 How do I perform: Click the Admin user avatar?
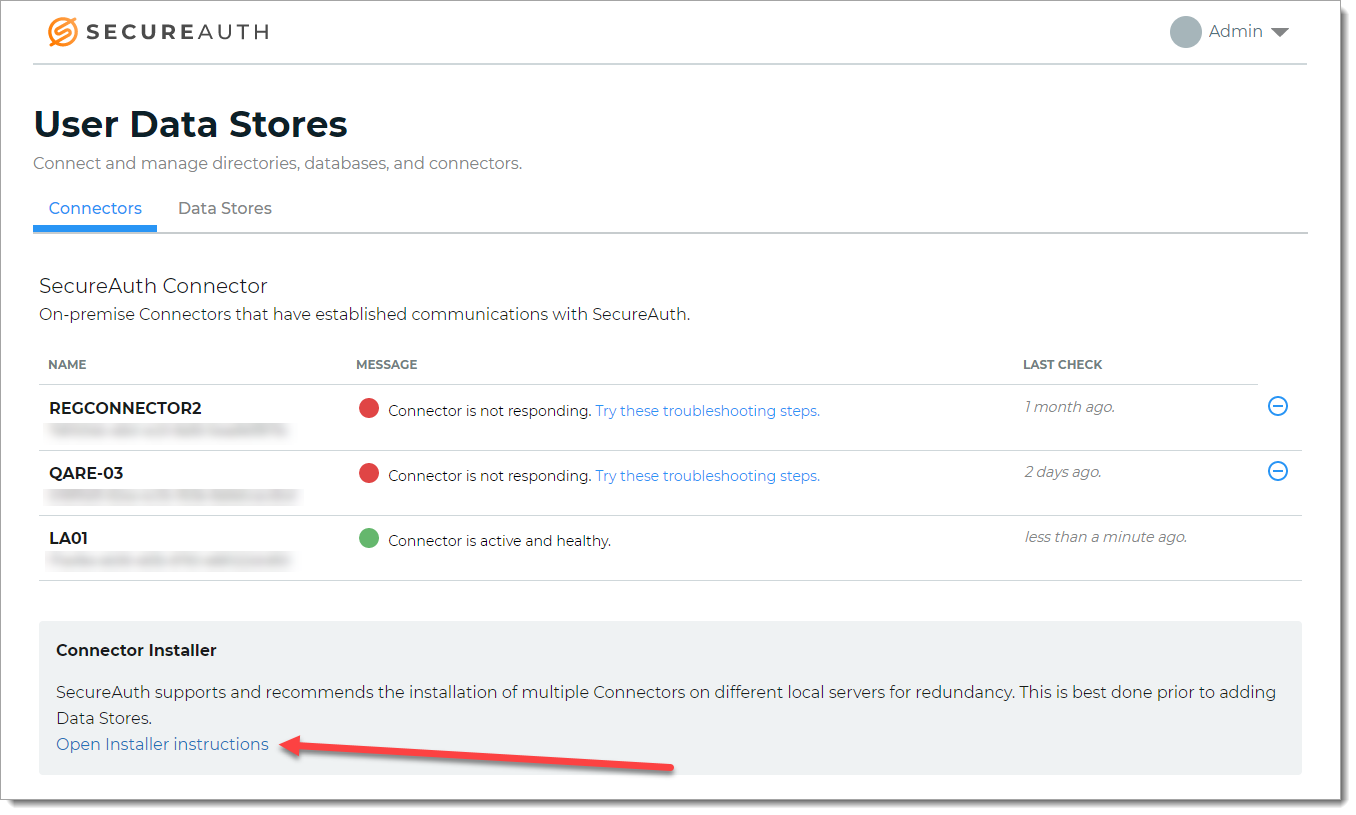tap(1185, 32)
